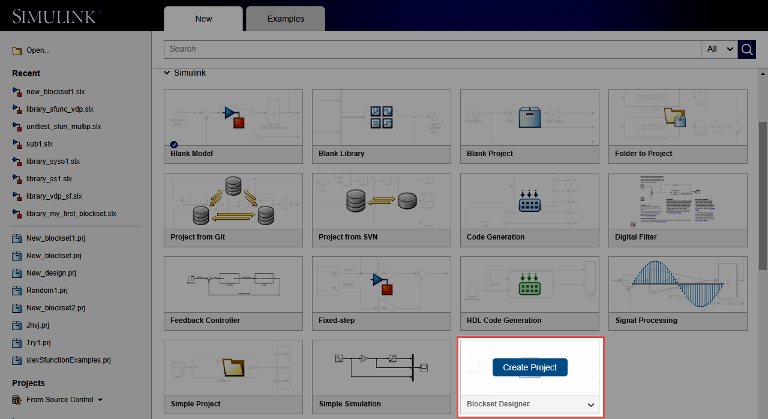The image size is (768, 419).
Task: Expand the Blockset Designer chevron
Action: pos(591,405)
